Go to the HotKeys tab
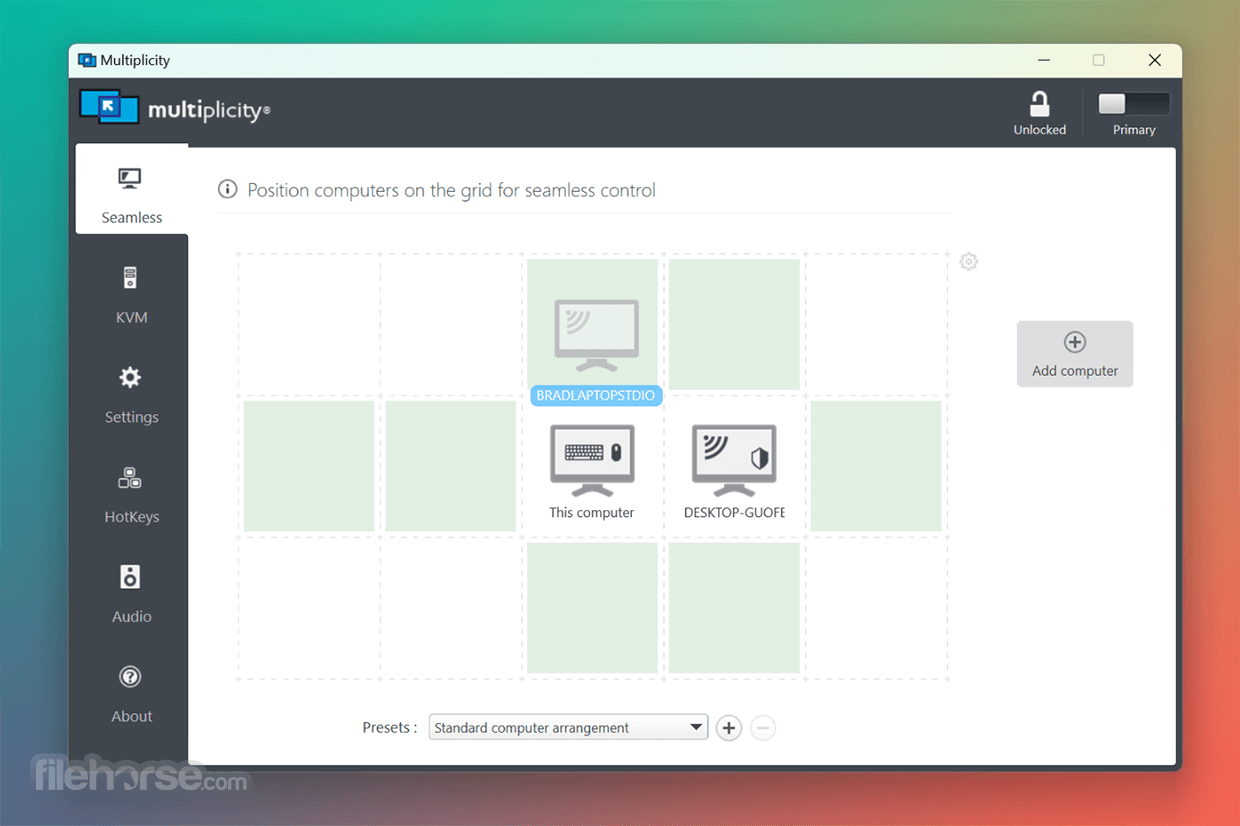 131,494
